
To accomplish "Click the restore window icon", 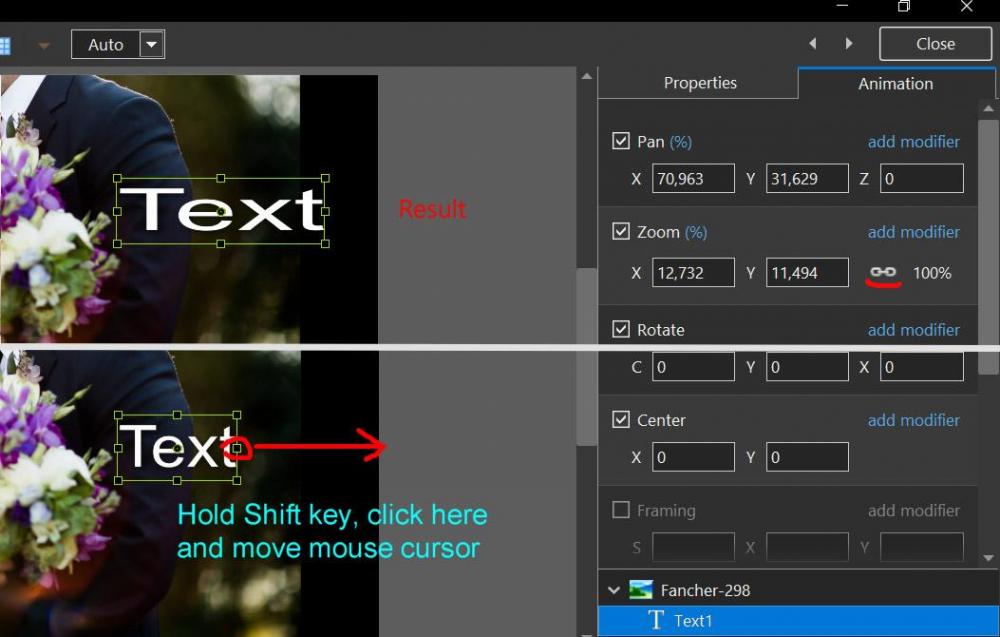I will [903, 7].
